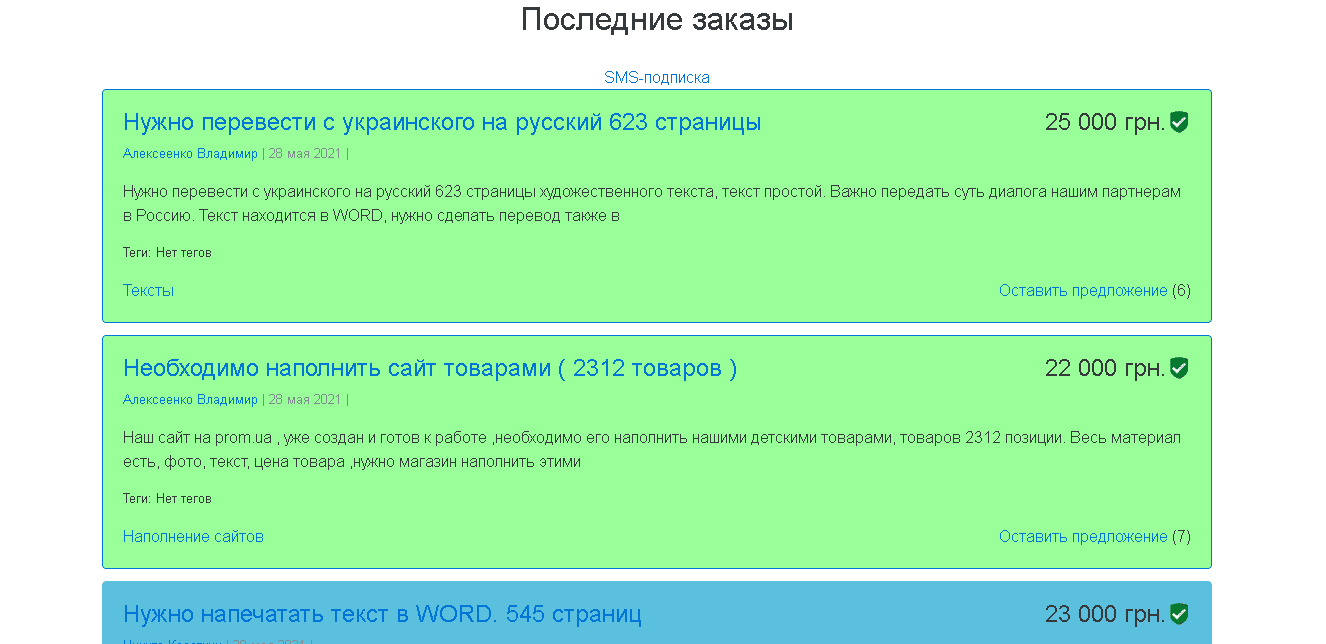Image resolution: width=1326 pixels, height=644 pixels.
Task: Click the description text of the translation order
Action: 651,204
